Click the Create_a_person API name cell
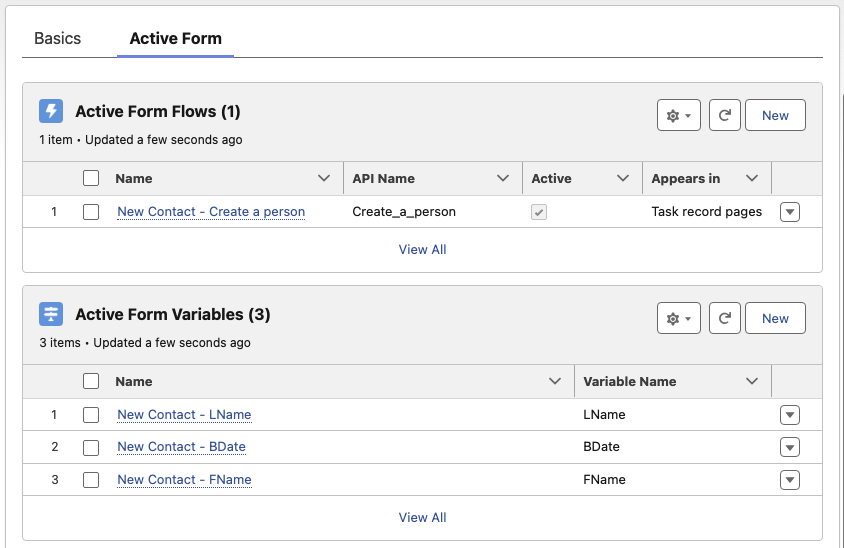844x548 pixels. point(404,212)
